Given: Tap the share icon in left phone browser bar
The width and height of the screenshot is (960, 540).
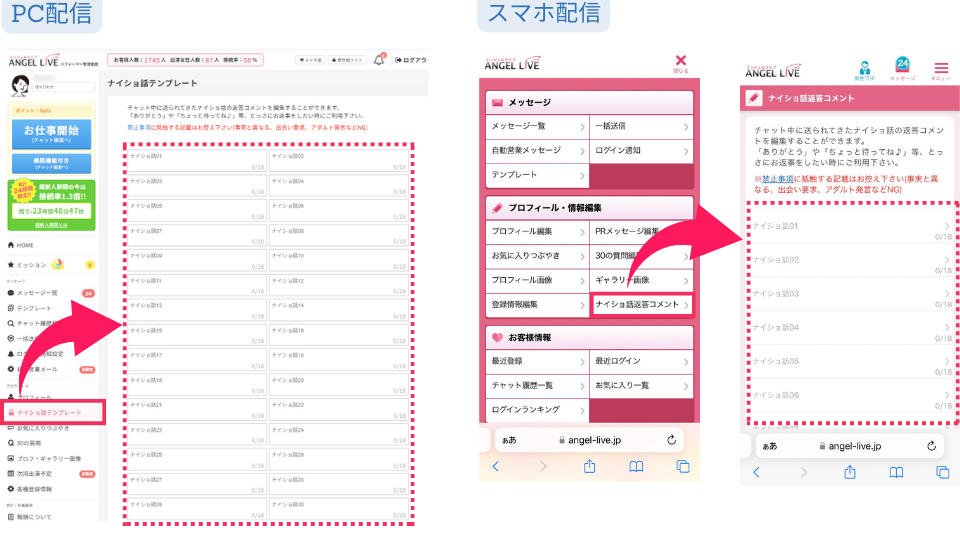Looking at the screenshot, I should click(589, 466).
